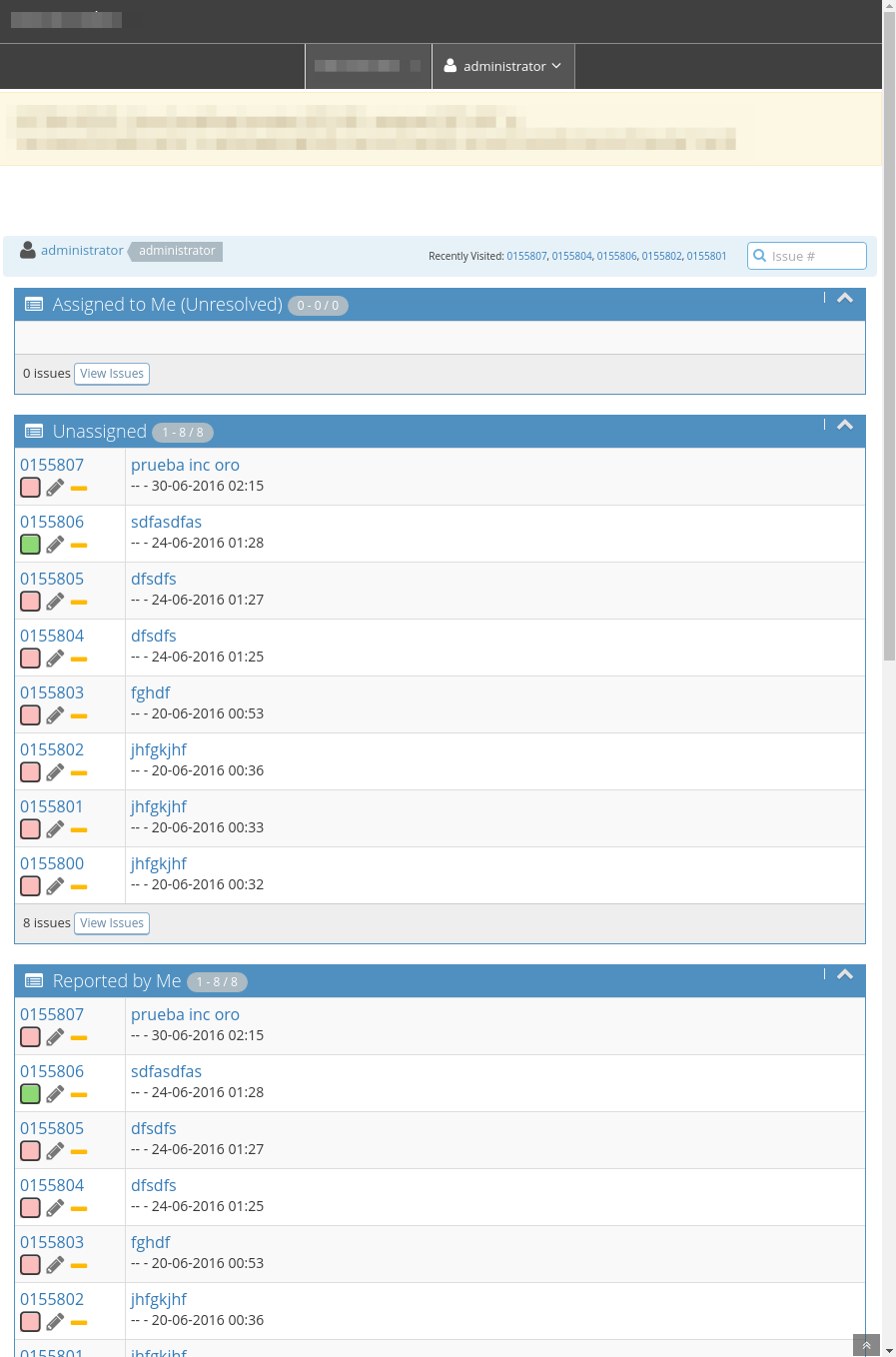This screenshot has height=1357, width=896.
Task: Click the Issue # search field
Action: point(815,256)
